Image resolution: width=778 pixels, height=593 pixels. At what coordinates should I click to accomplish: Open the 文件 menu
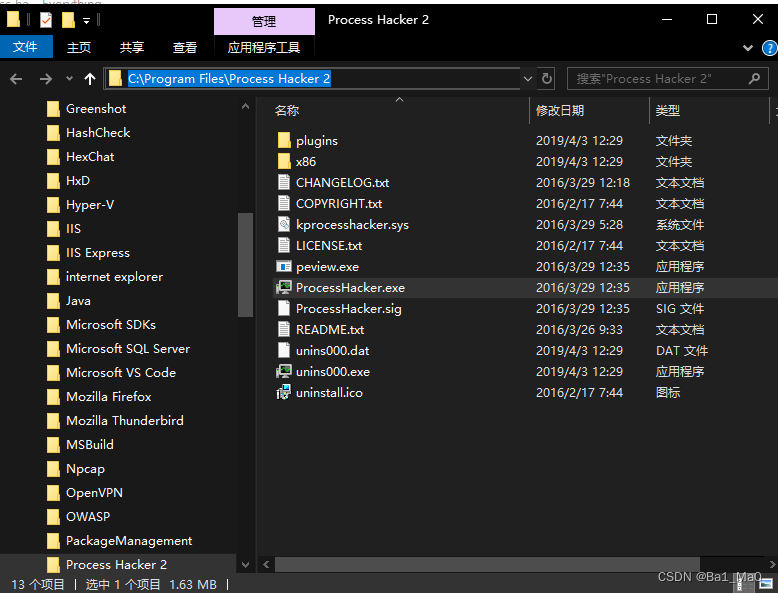click(25, 47)
